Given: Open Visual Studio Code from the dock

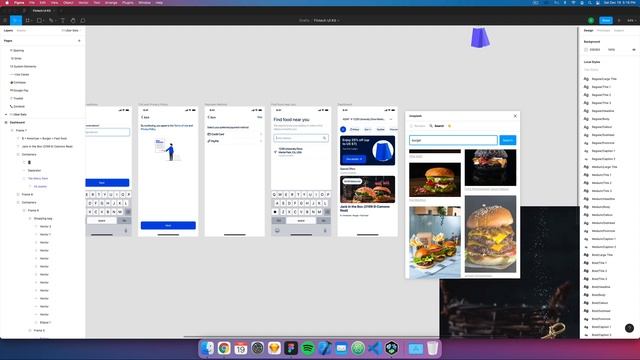Looking at the screenshot, I should click(375, 348).
